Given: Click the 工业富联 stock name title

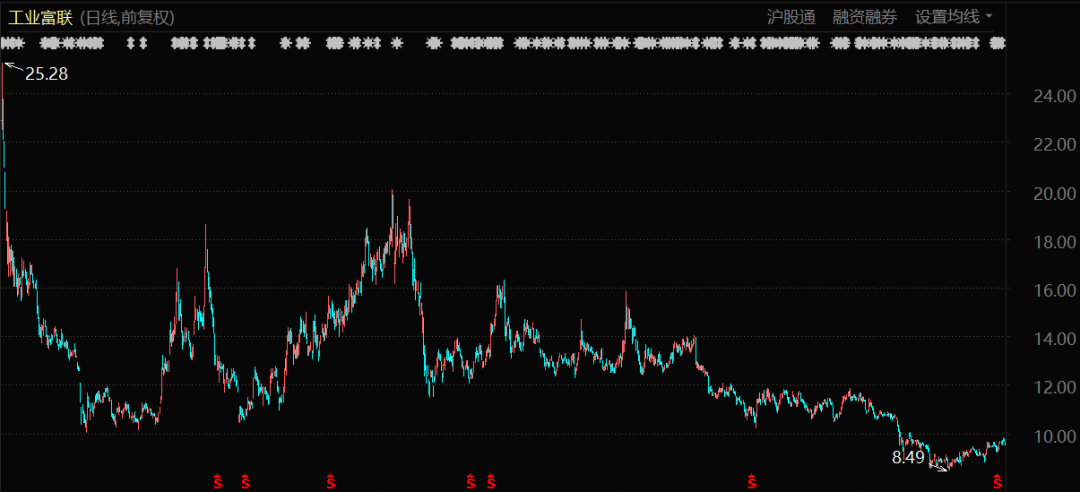Looking at the screenshot, I should (41, 17).
